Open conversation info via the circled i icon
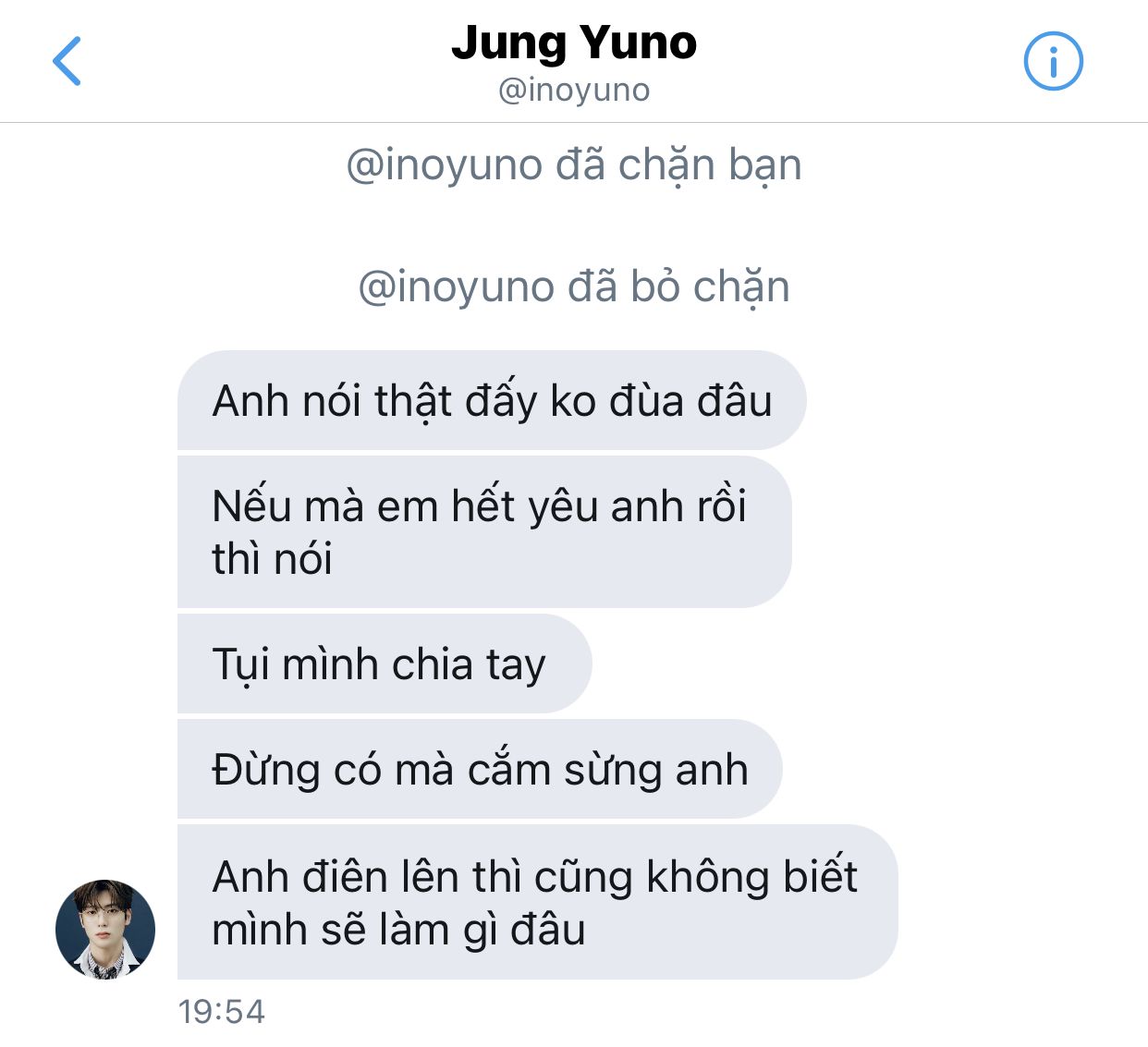 (x=1053, y=61)
